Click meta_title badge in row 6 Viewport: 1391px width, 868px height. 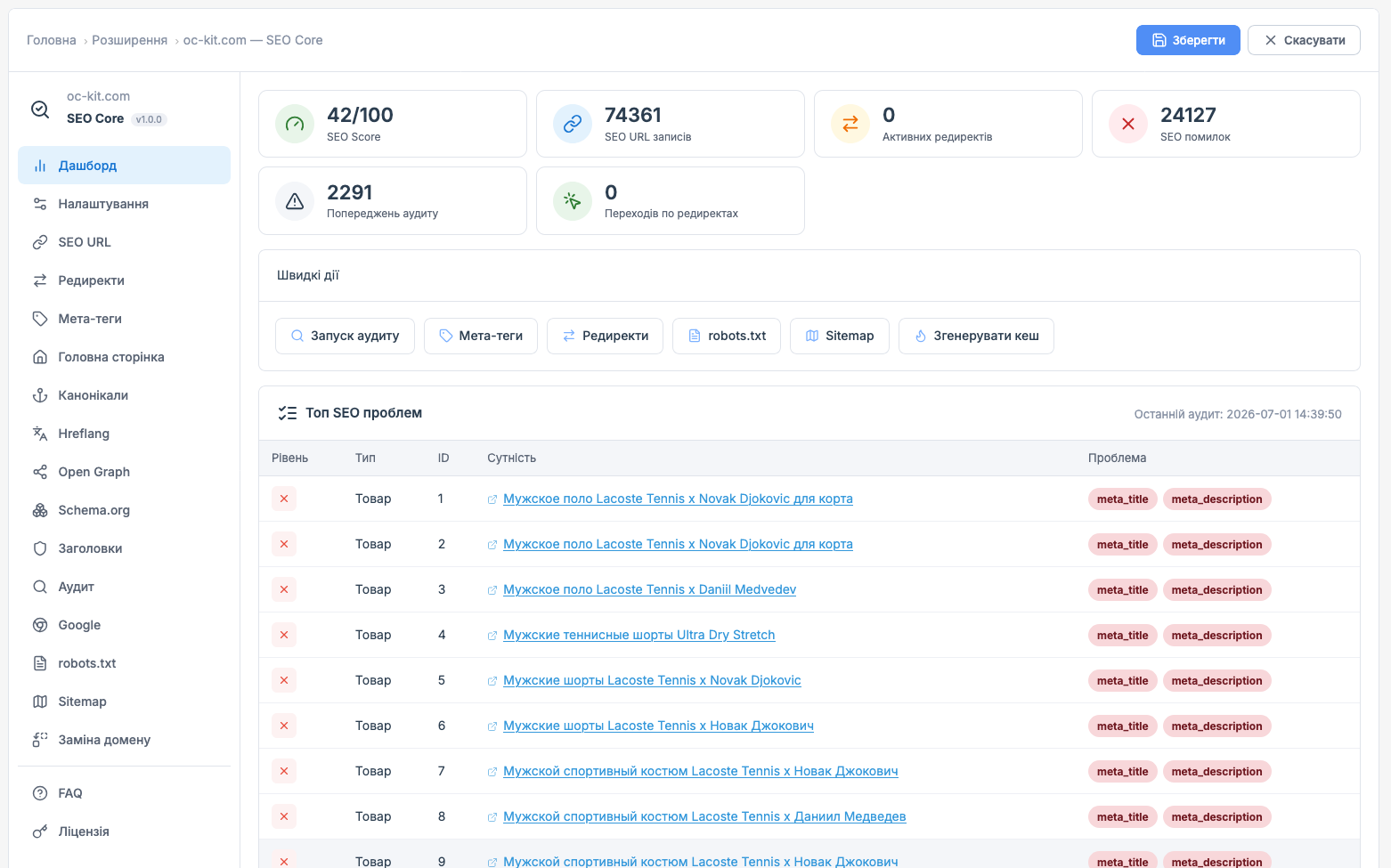(x=1122, y=726)
